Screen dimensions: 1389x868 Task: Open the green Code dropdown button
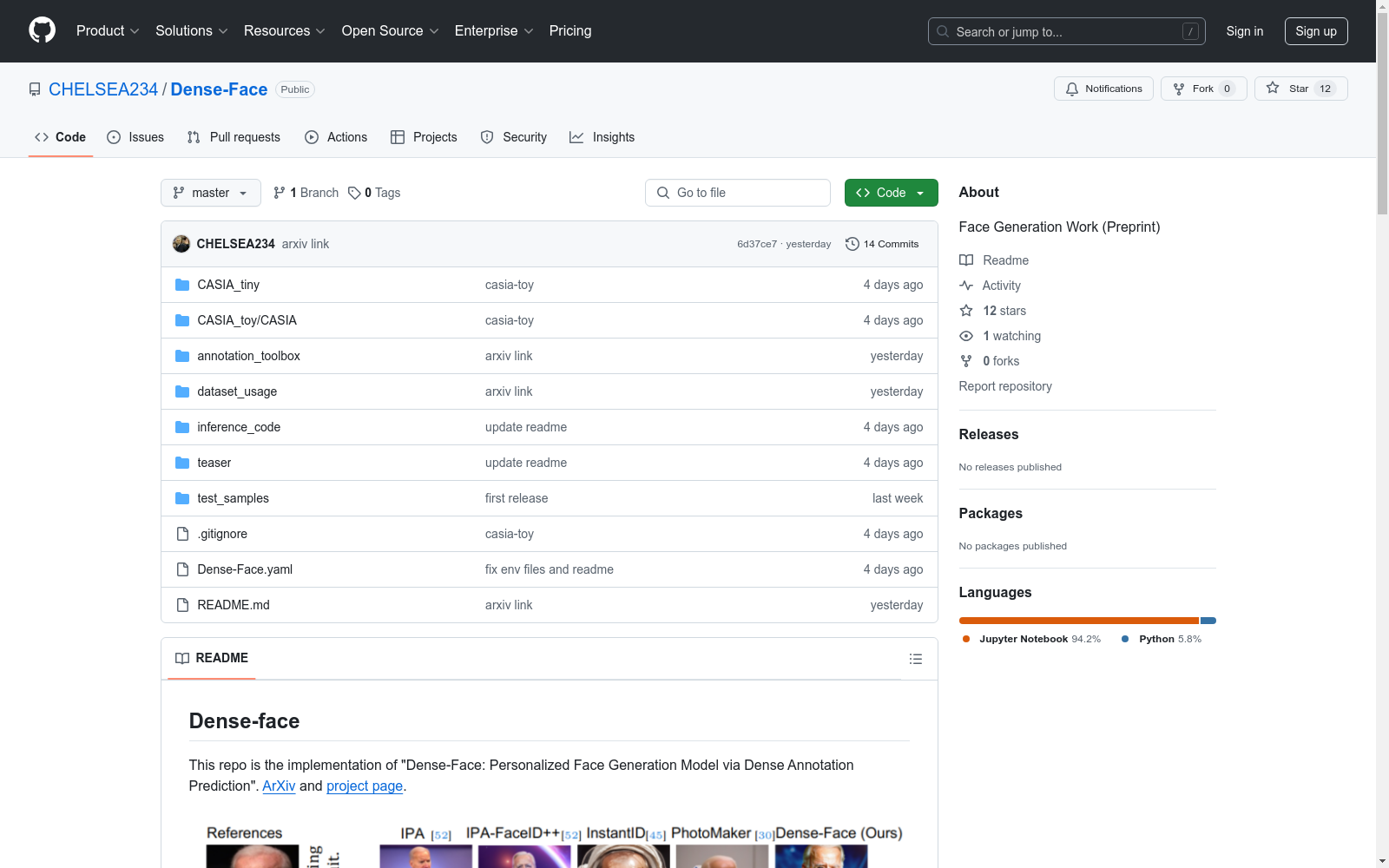pos(891,193)
